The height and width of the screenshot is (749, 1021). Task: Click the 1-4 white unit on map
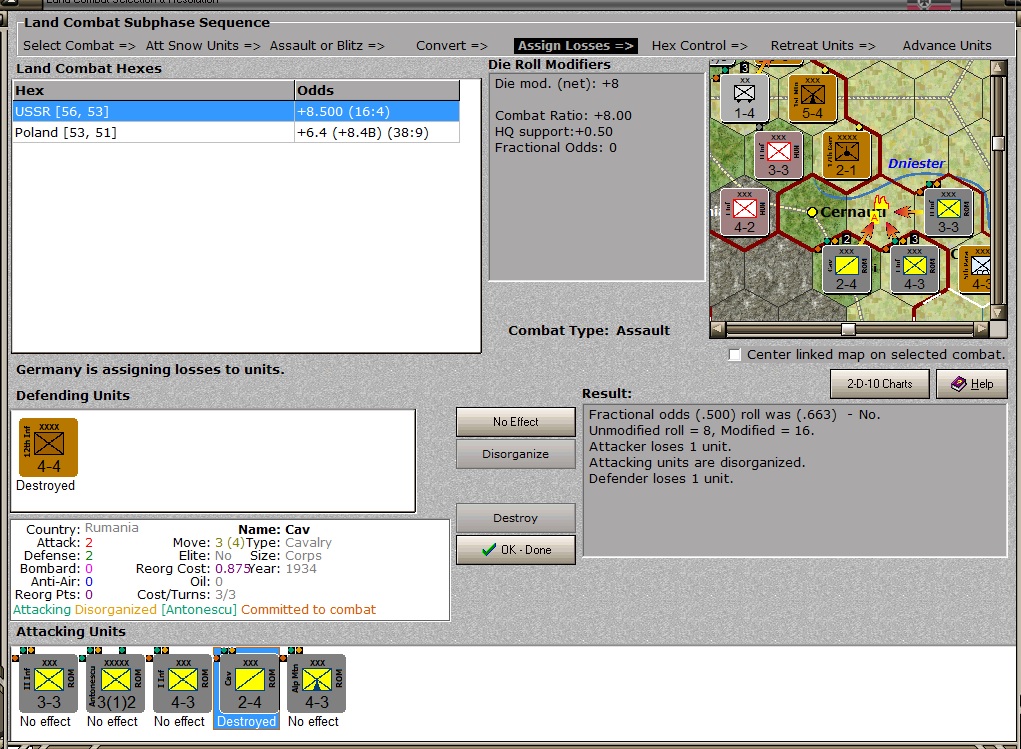pyautogui.click(x=744, y=96)
